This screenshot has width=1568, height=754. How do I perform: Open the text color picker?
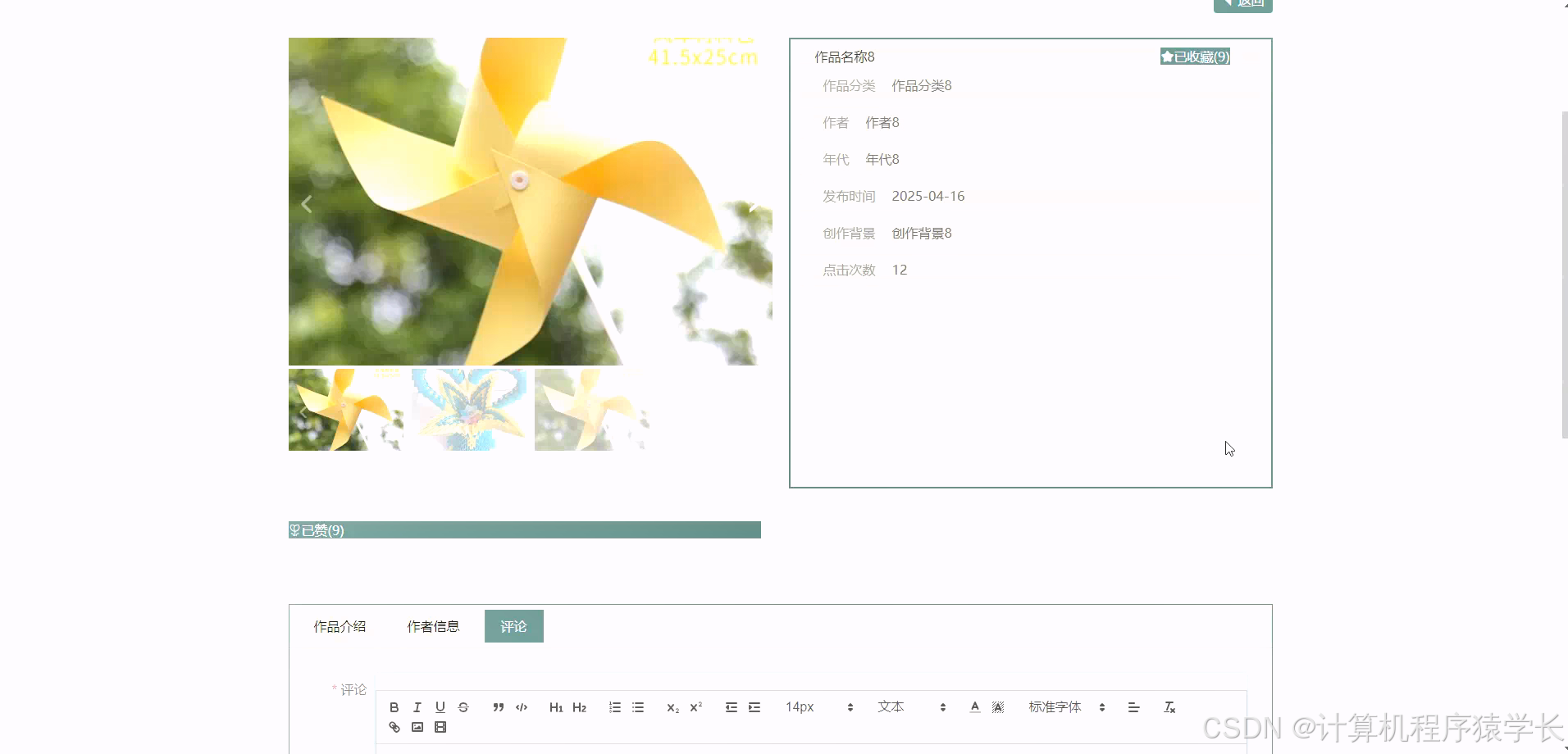click(975, 707)
